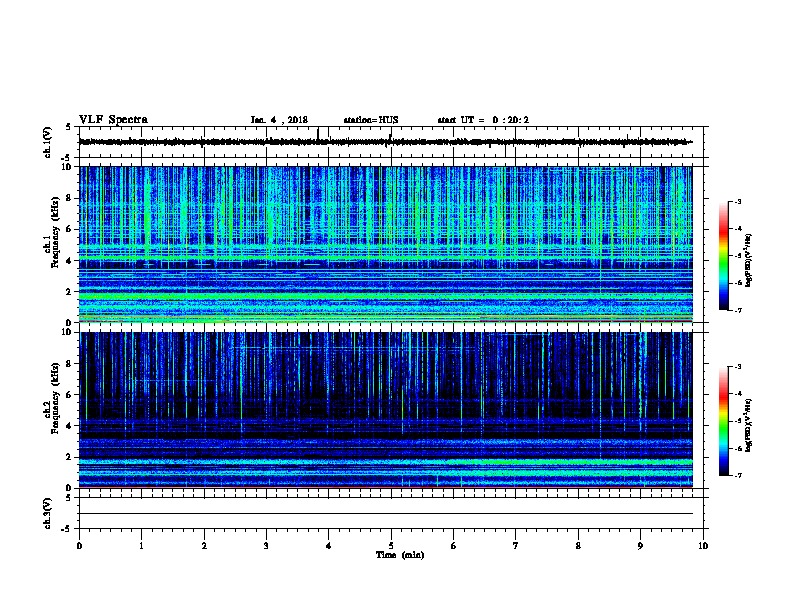The width and height of the screenshot is (792, 612).
Task: Click the "1" tick on the time axis
Action: click(x=141, y=546)
